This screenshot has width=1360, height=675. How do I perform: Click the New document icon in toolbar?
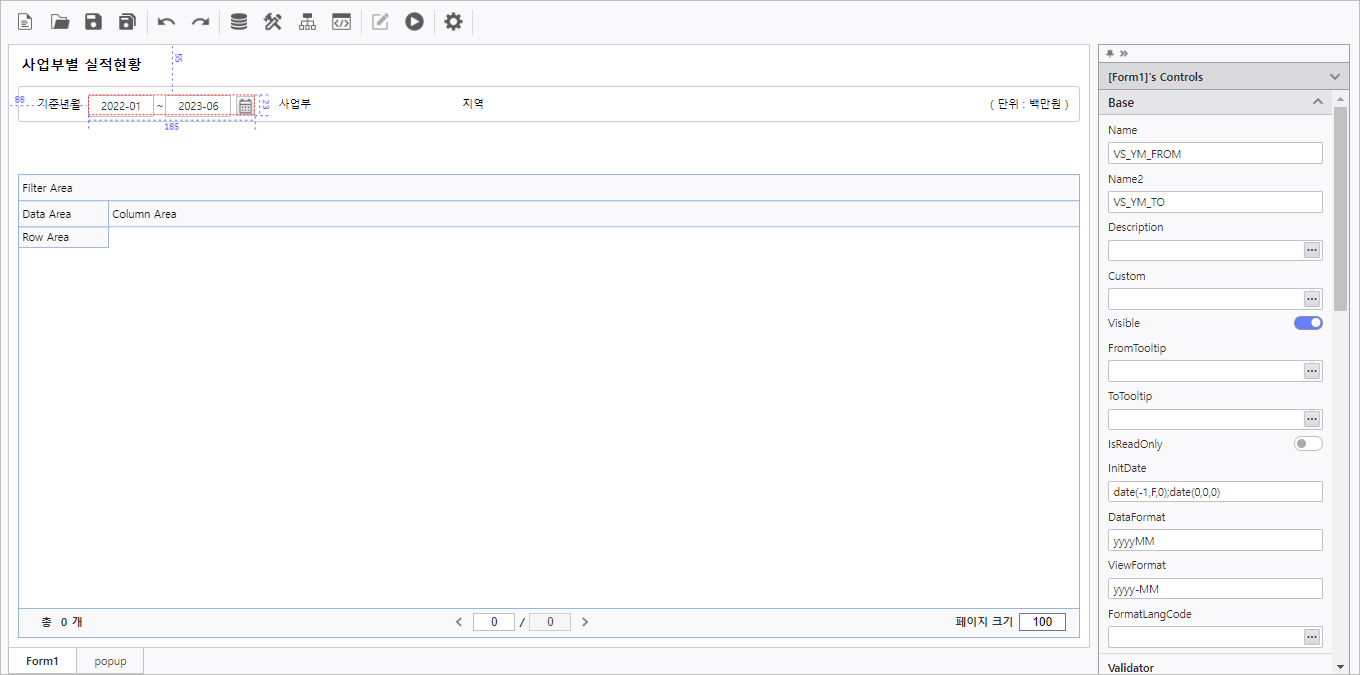(x=25, y=22)
